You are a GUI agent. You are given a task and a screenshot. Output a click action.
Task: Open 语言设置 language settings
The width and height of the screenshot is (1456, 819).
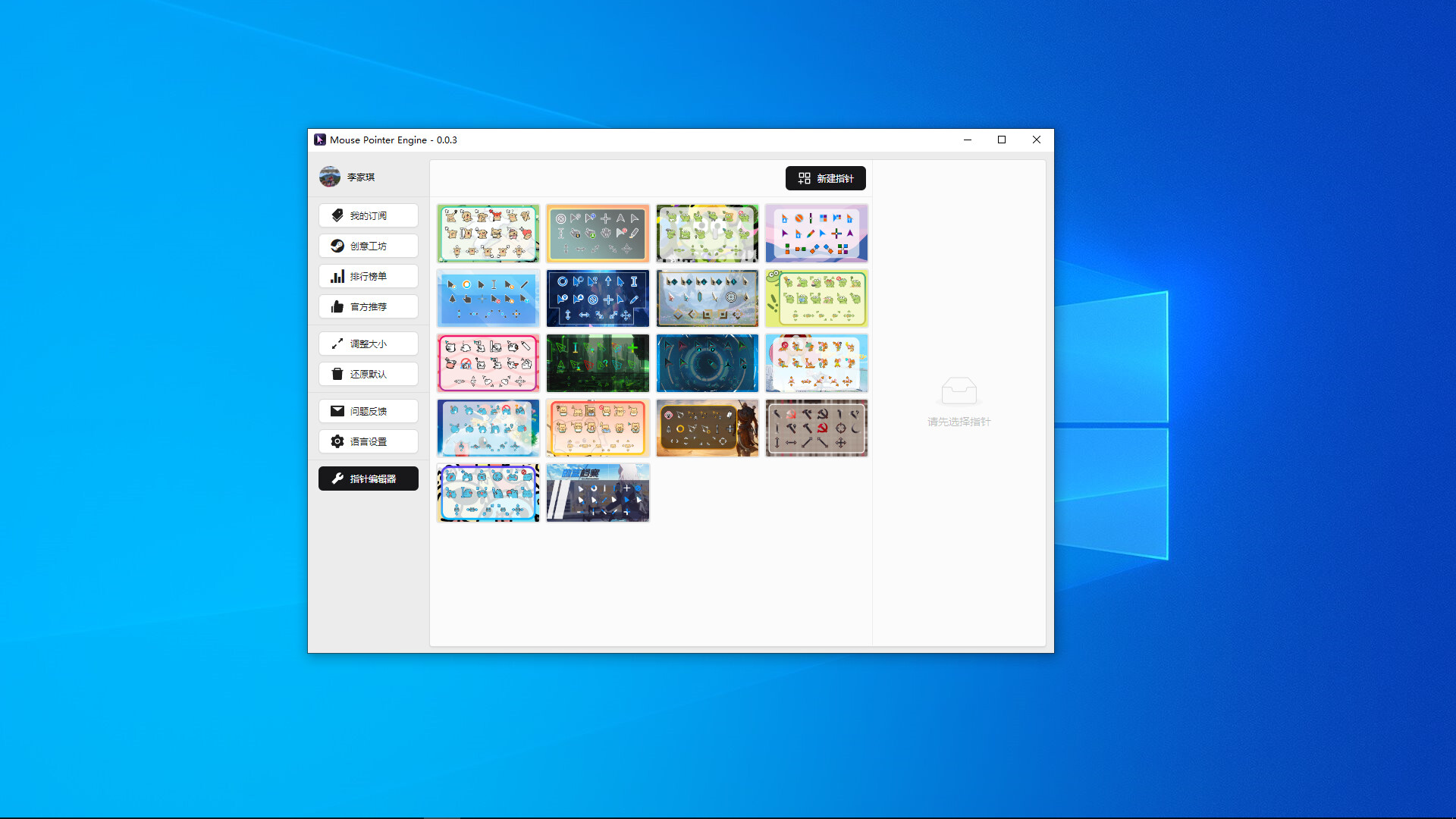[368, 441]
